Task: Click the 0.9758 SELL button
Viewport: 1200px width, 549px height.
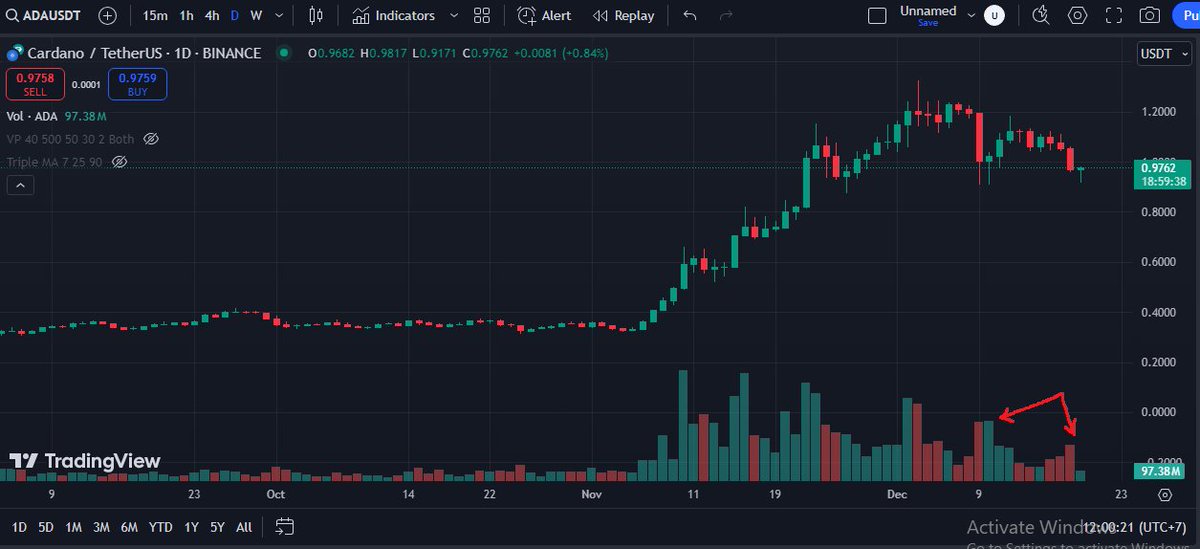Action: point(35,84)
